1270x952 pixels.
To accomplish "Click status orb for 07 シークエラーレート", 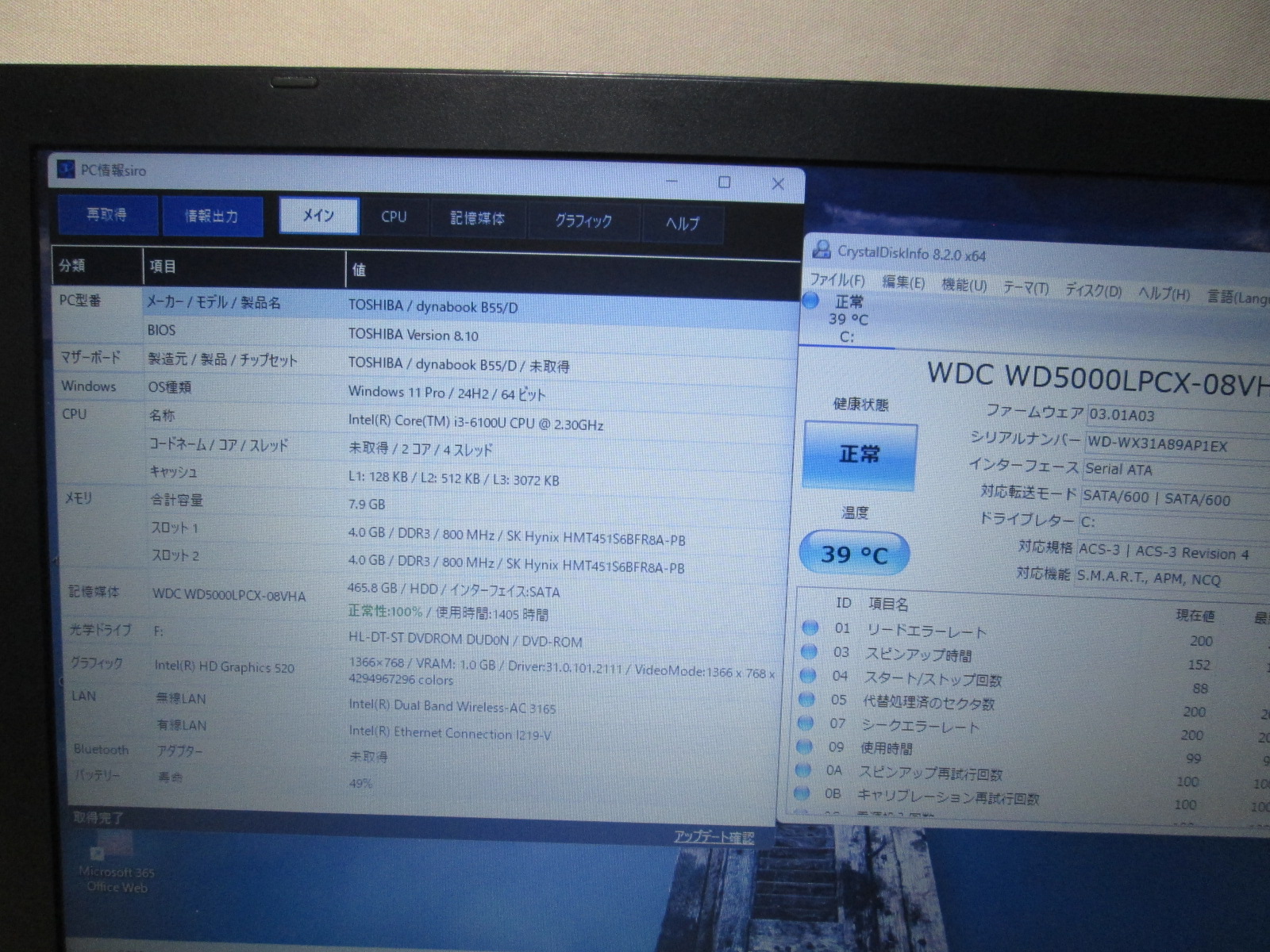I will 806,723.
